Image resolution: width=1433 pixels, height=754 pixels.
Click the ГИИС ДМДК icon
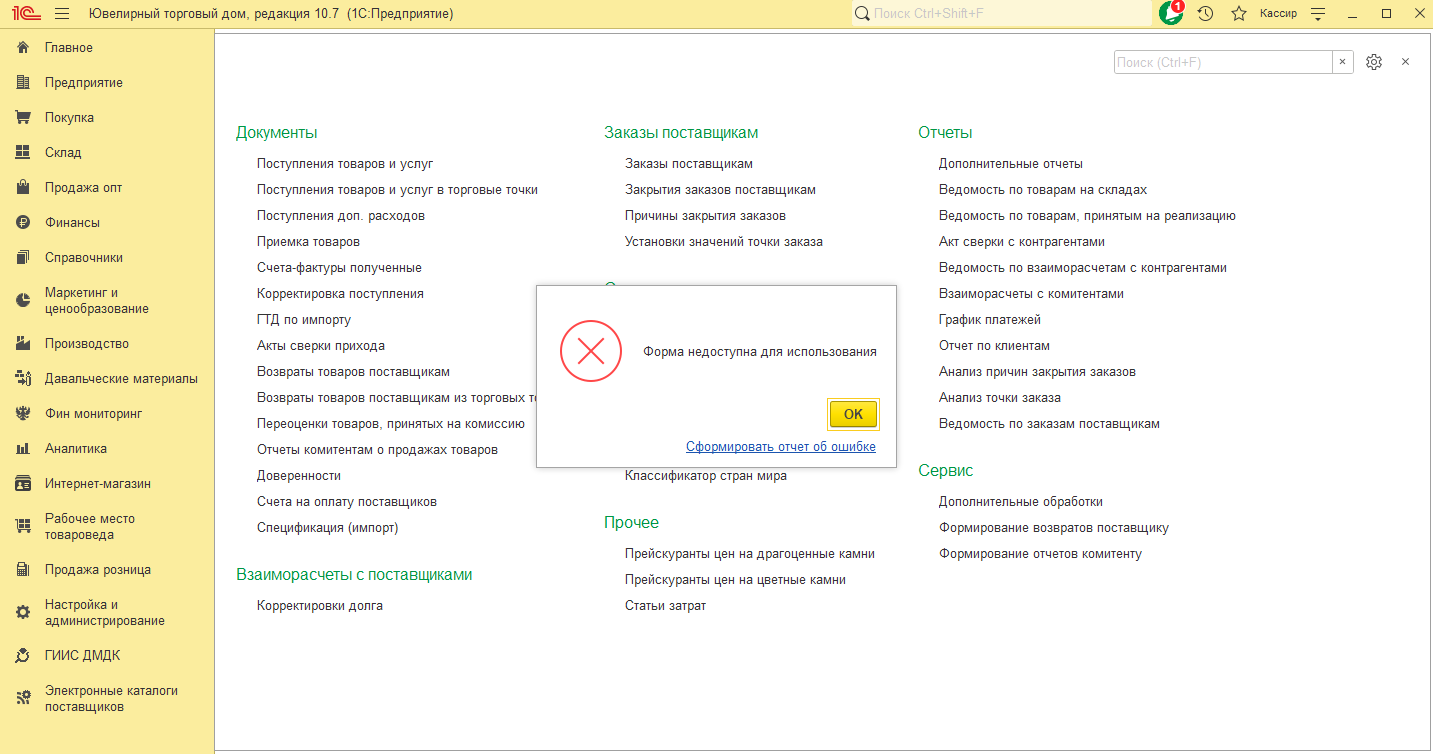tap(23, 656)
